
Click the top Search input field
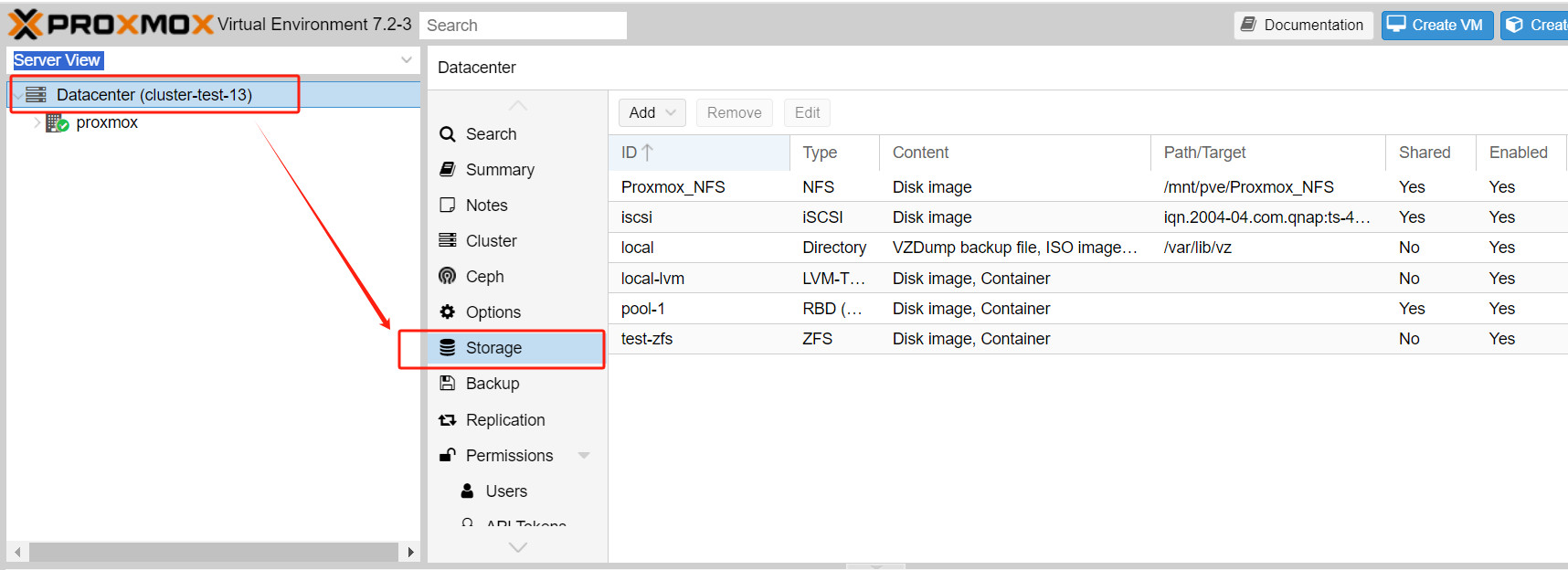tap(523, 26)
